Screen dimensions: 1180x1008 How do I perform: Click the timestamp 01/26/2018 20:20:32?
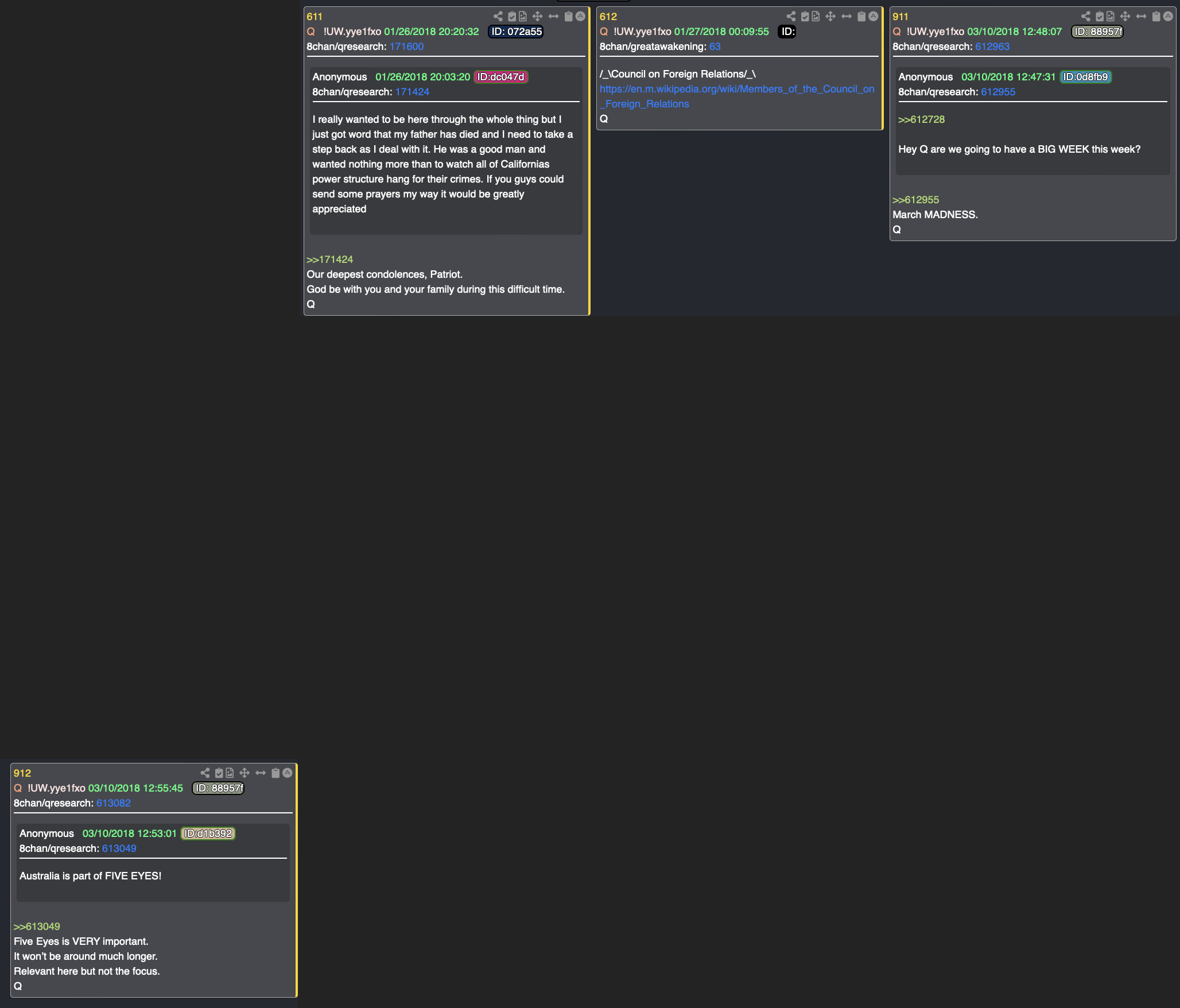pyautogui.click(x=432, y=32)
